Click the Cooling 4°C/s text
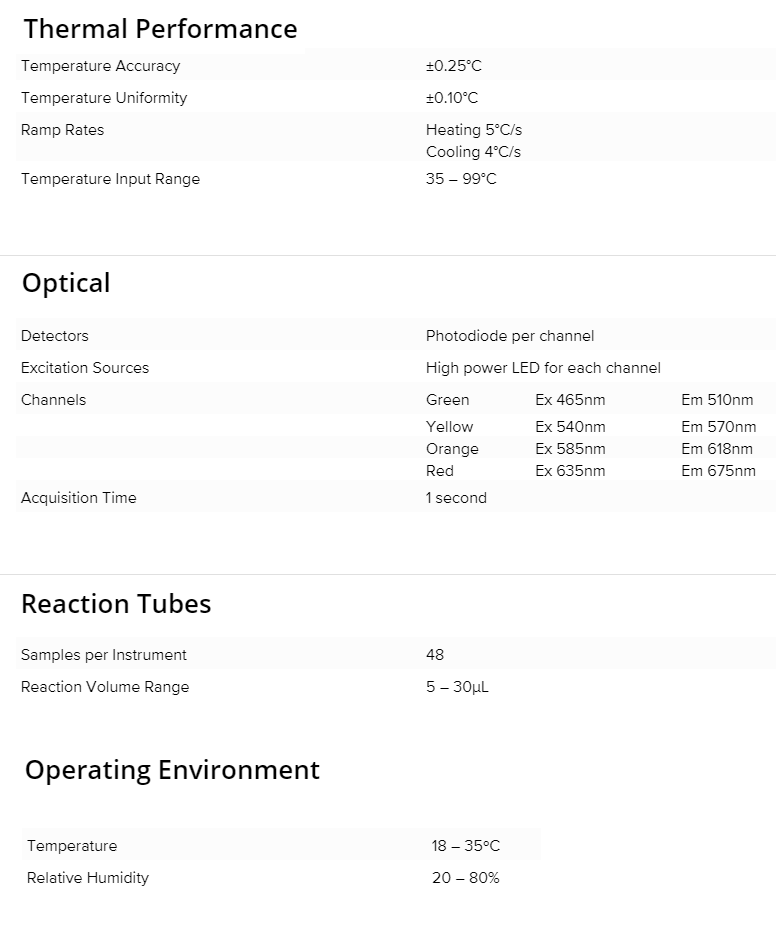The image size is (776, 926). (473, 152)
